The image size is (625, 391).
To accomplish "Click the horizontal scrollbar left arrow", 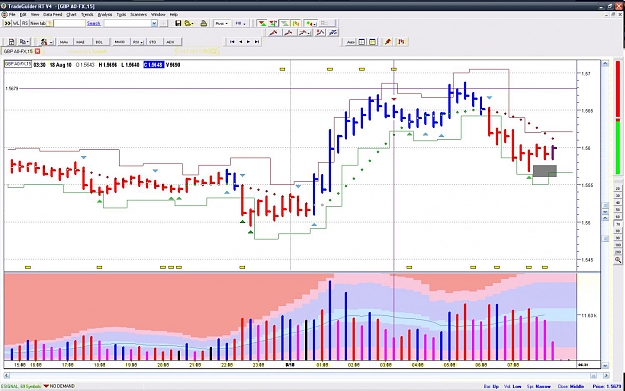I will pos(6,375).
